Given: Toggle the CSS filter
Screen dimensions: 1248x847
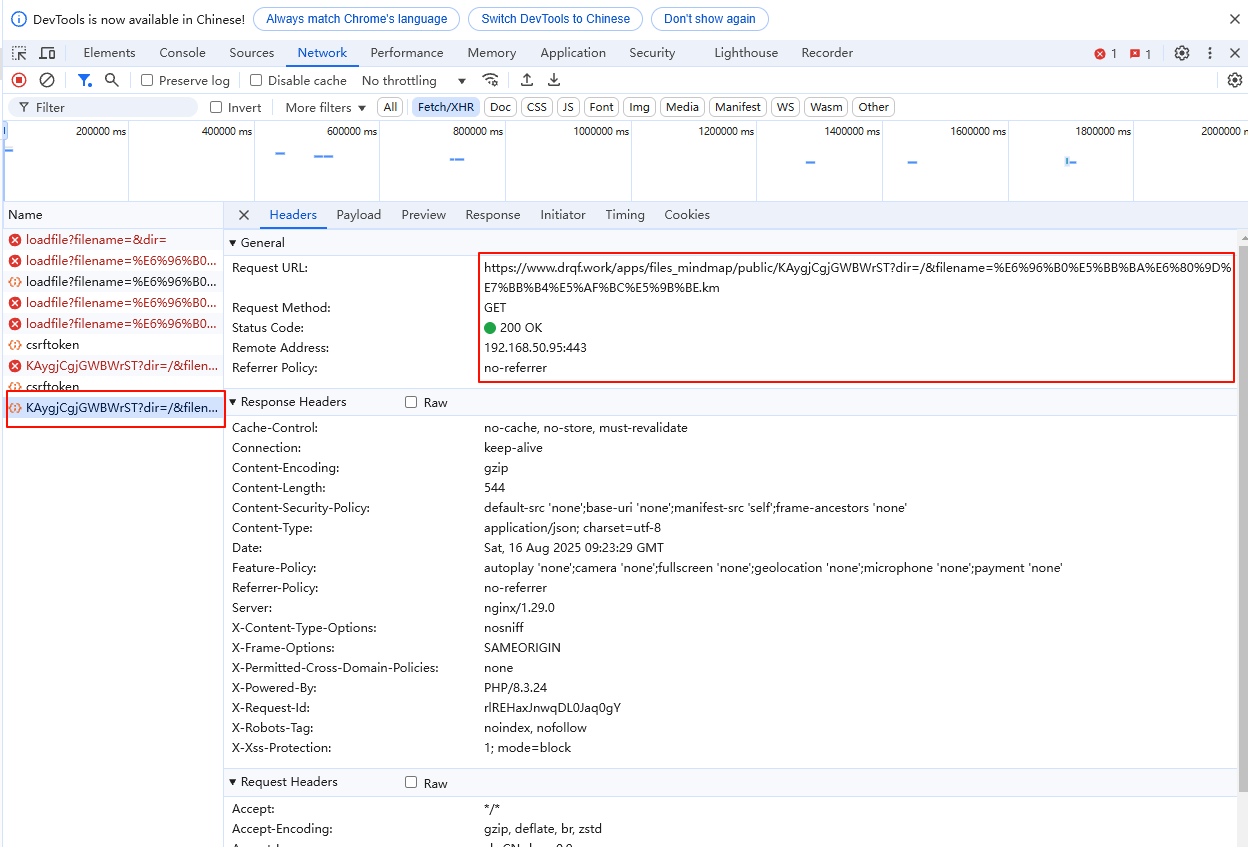Looking at the screenshot, I should click(x=537, y=107).
